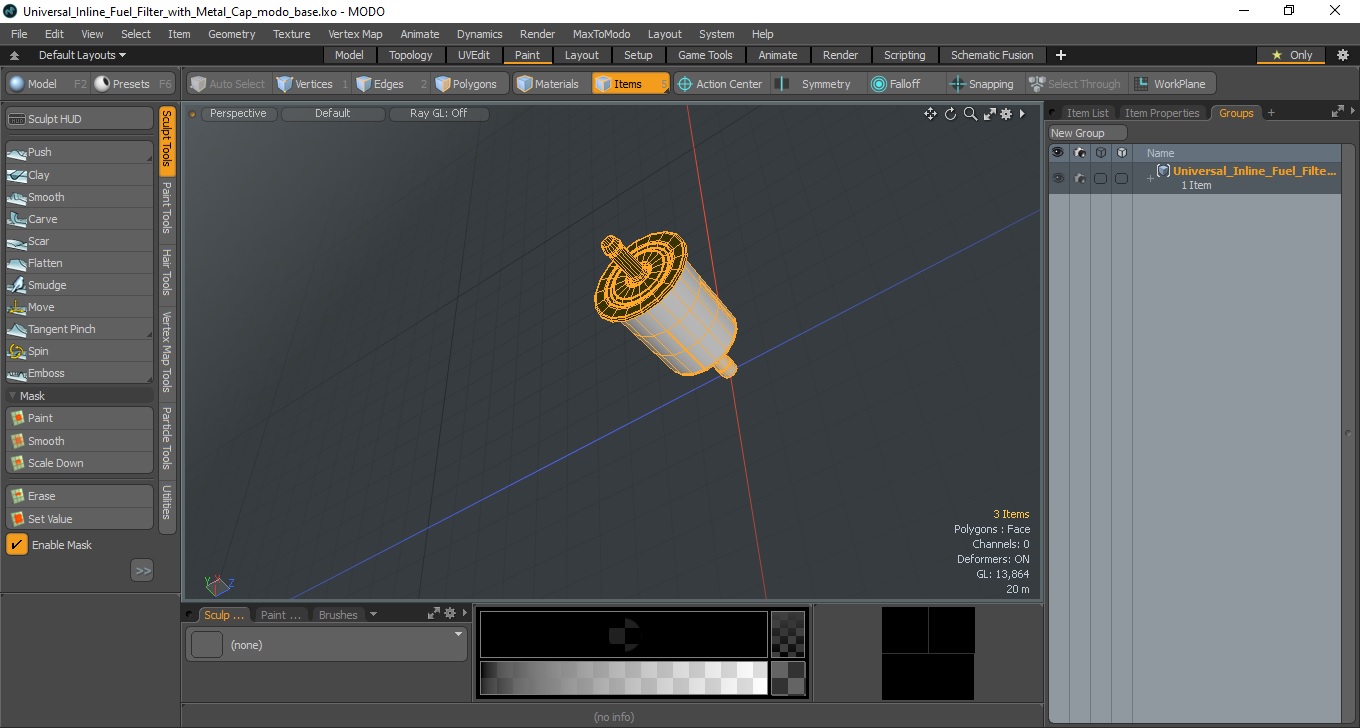Switch to Vertices selection mode

coord(311,84)
